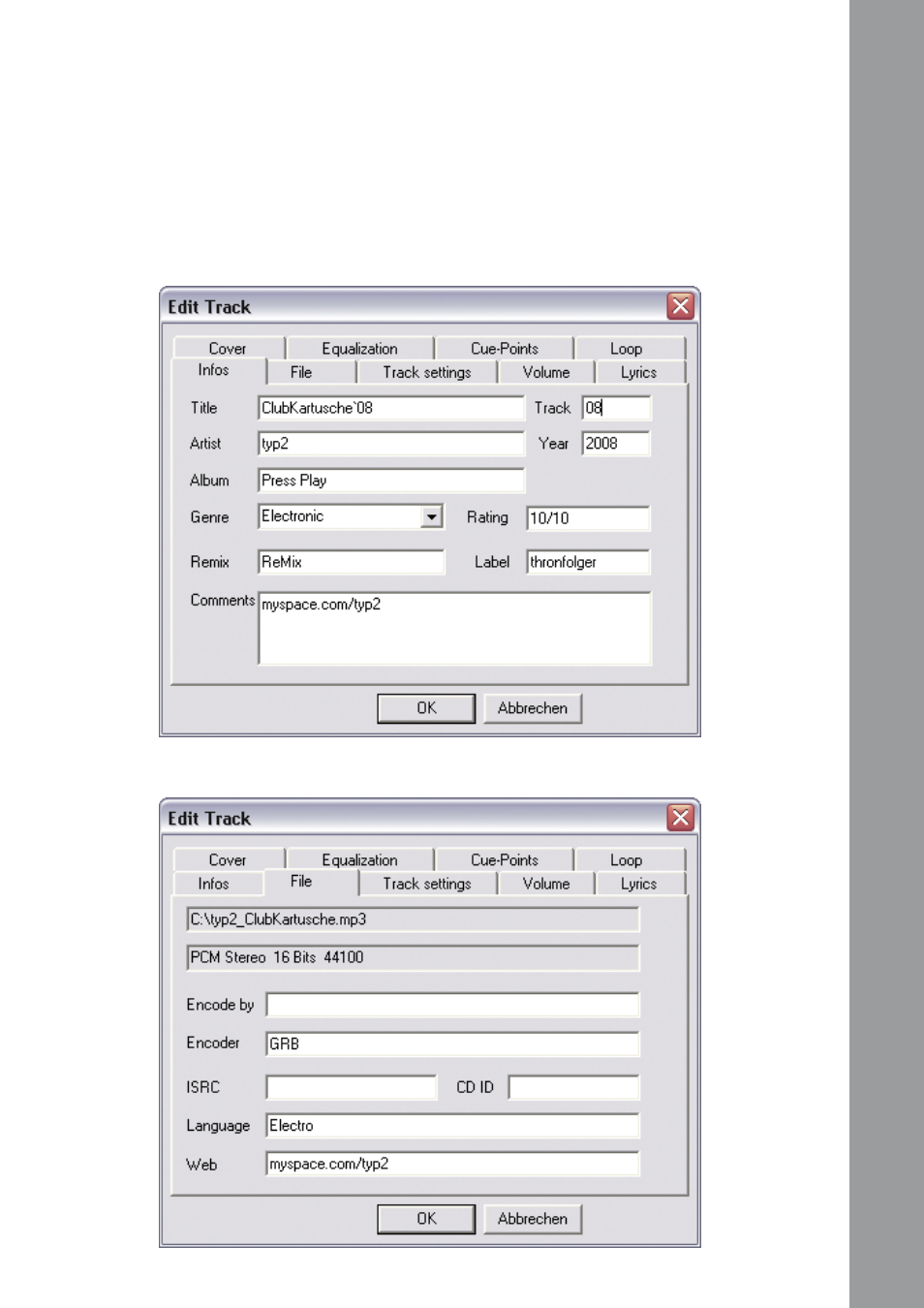Expand the Genre dropdown arrow
This screenshot has height=1308, width=924.
pos(432,517)
